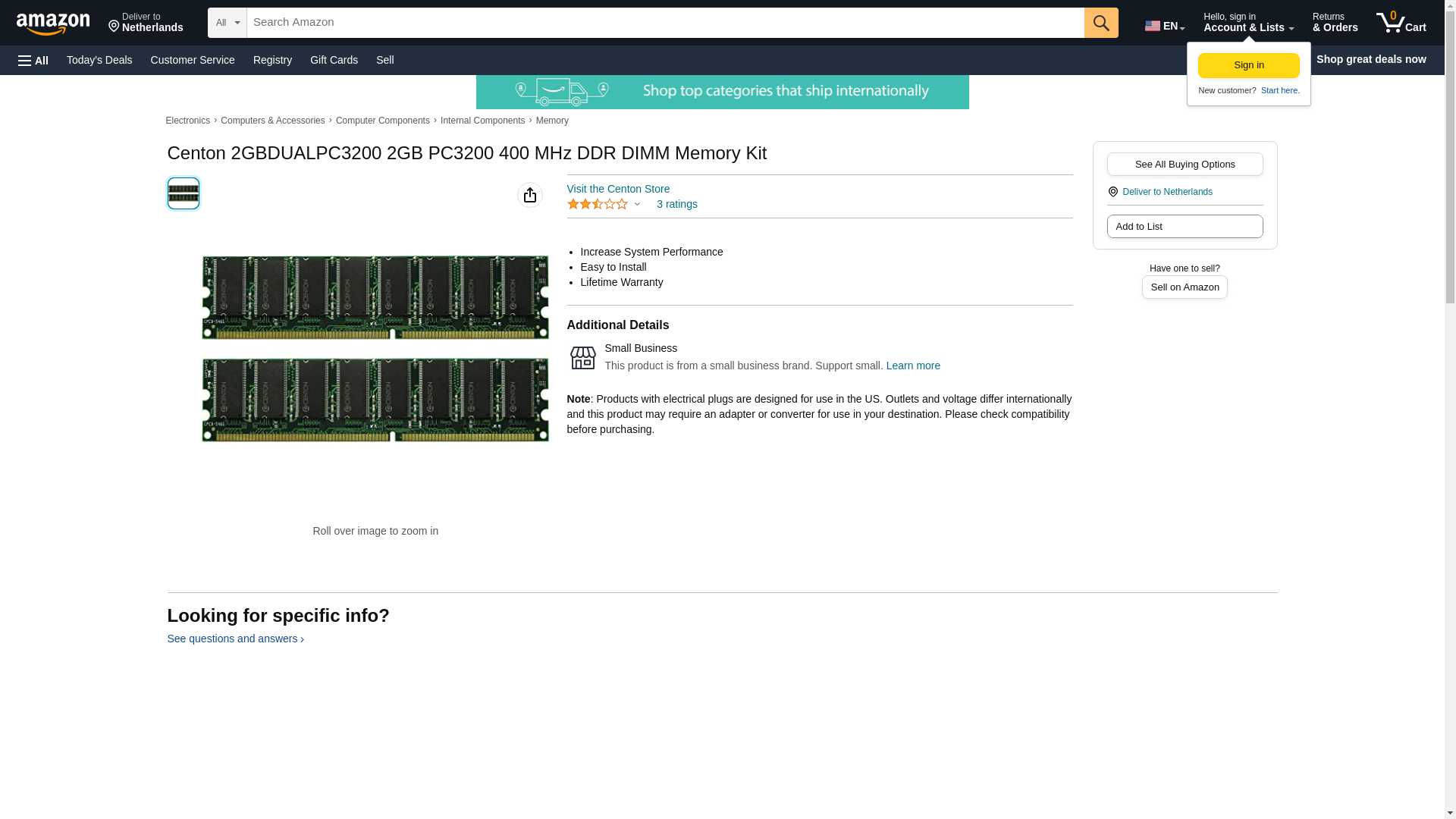
Task: Click the search magnifier Go button
Action: 1100,23
